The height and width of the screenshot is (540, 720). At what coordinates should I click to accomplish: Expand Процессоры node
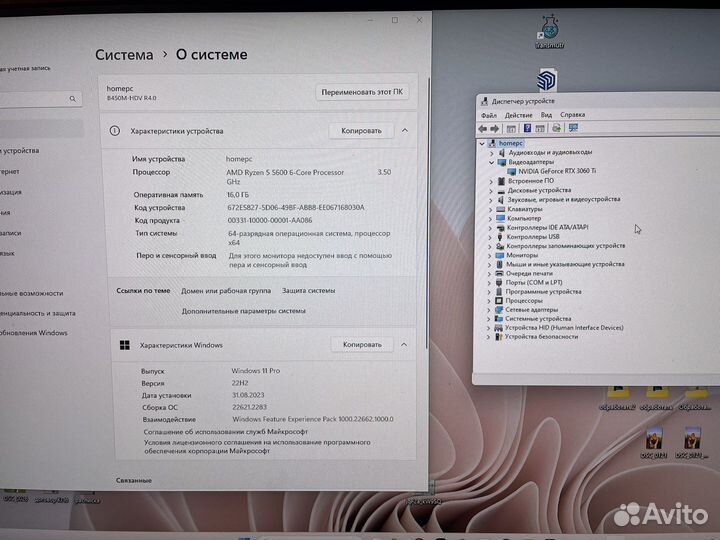point(489,301)
